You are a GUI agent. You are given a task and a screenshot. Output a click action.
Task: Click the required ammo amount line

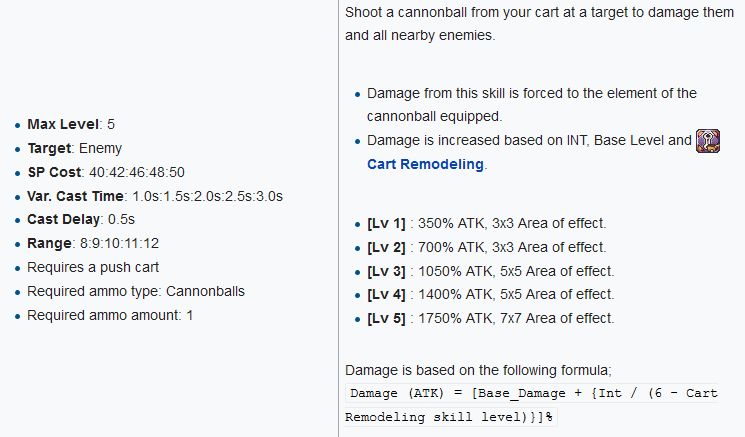[110, 315]
